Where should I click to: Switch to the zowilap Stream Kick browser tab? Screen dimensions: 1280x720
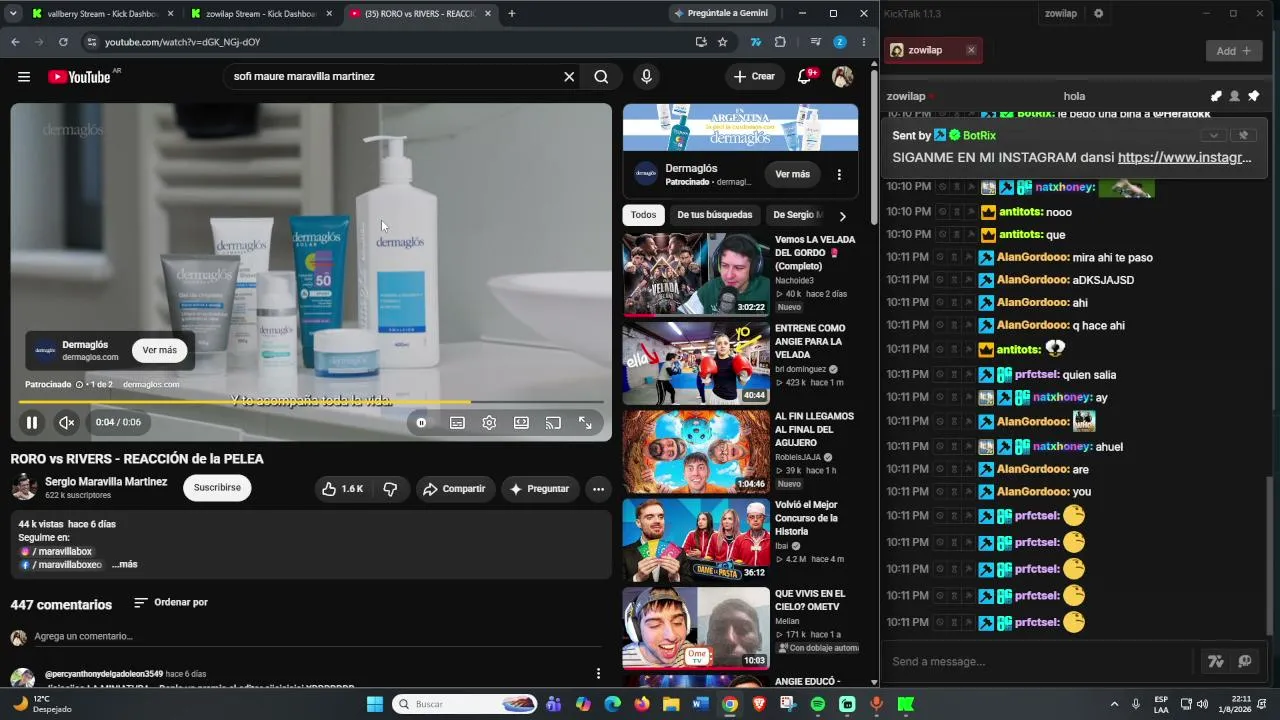[x=260, y=14]
